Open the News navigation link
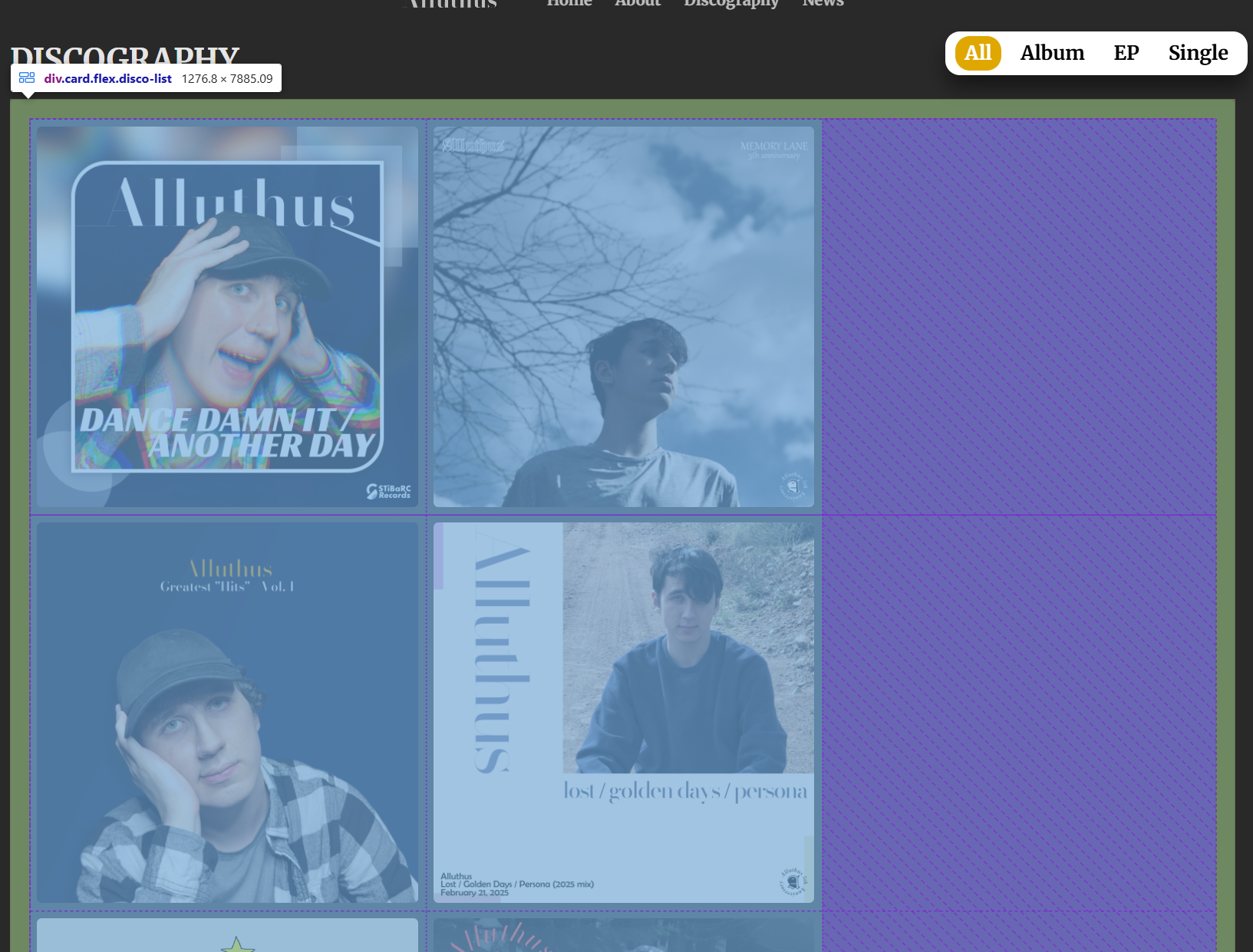 pyautogui.click(x=823, y=4)
